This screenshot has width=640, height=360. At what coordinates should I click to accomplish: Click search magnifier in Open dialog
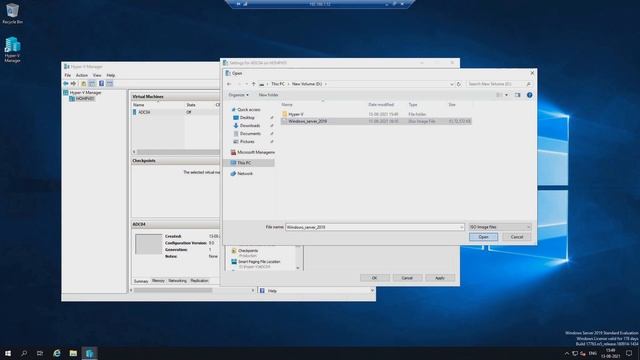tap(529, 84)
